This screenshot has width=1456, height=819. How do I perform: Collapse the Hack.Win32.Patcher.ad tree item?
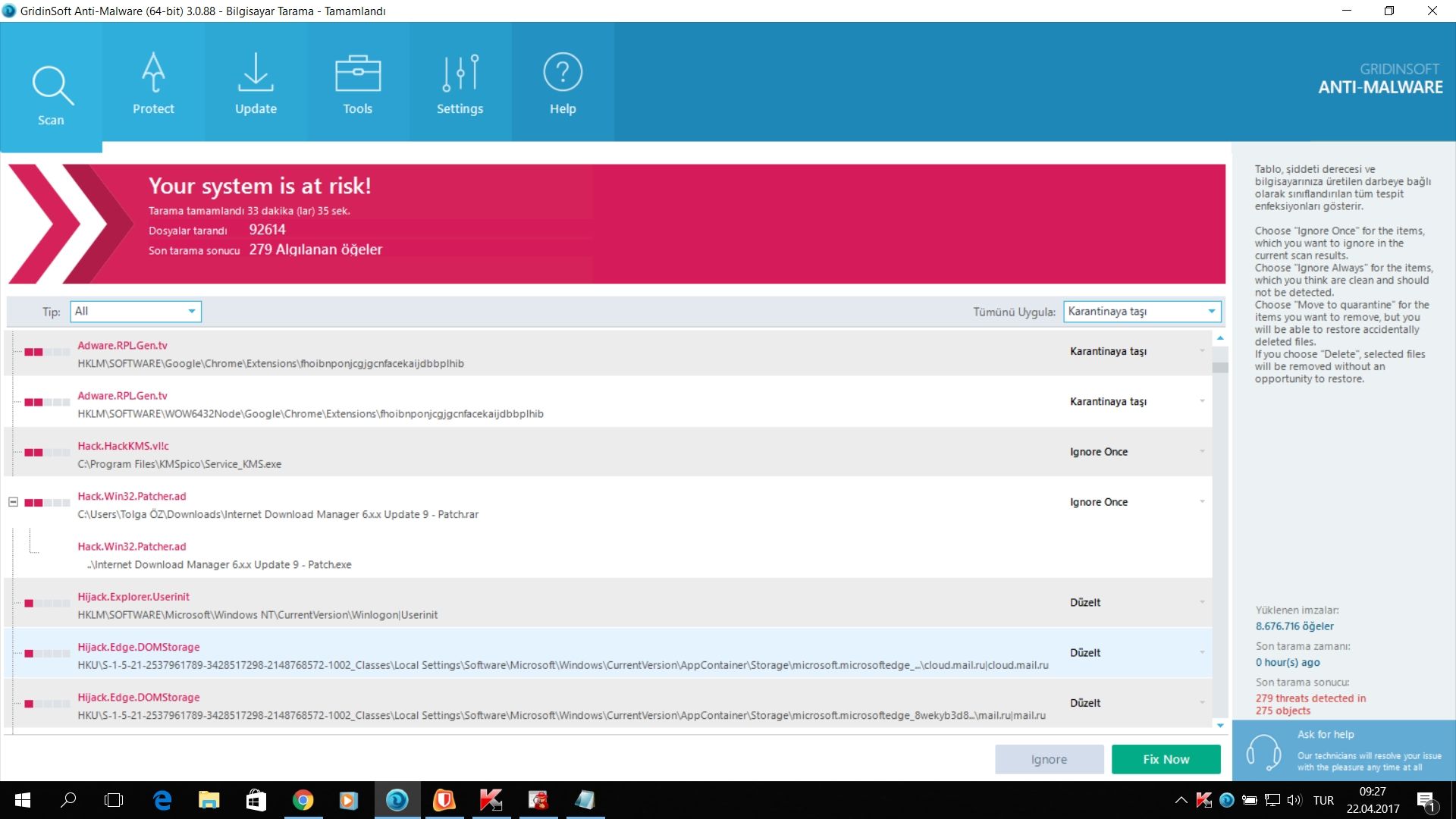coord(13,502)
